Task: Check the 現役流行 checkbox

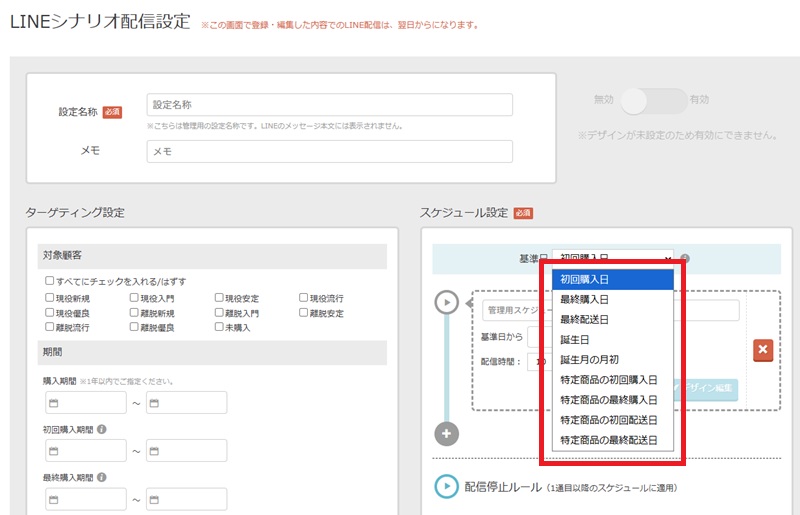Action: pyautogui.click(x=304, y=297)
